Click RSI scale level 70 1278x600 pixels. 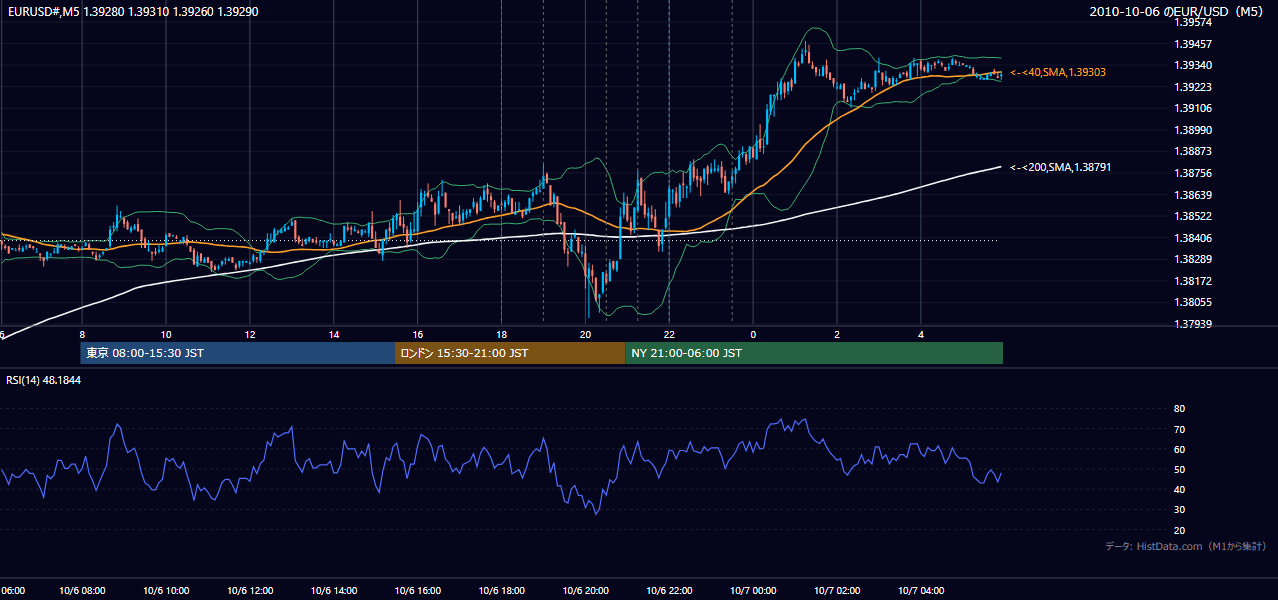[1179, 429]
